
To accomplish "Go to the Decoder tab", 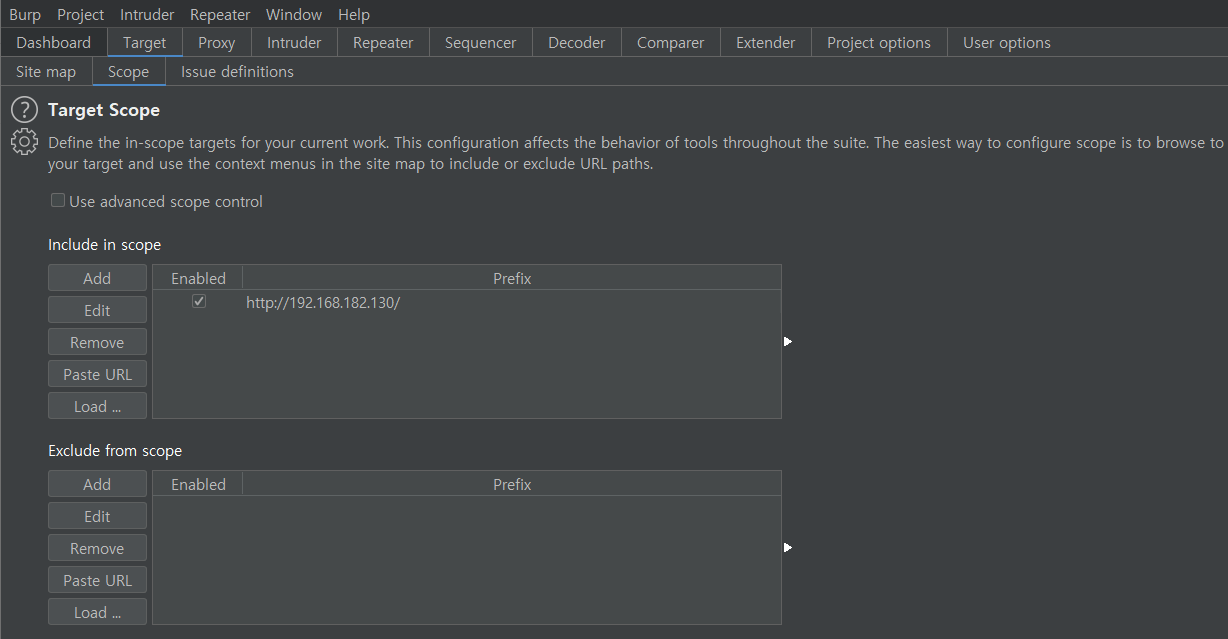I will pyautogui.click(x=577, y=43).
